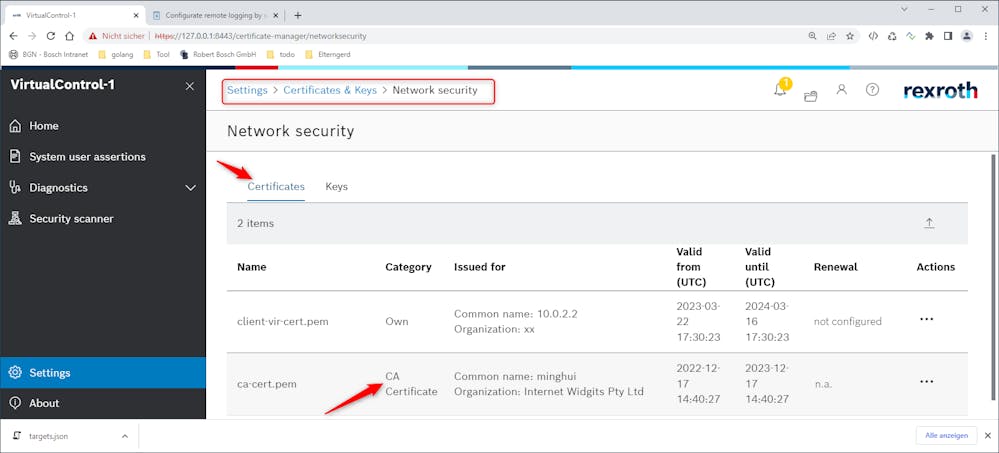Click the rexroth logo
The image size is (999, 453).
click(x=940, y=91)
